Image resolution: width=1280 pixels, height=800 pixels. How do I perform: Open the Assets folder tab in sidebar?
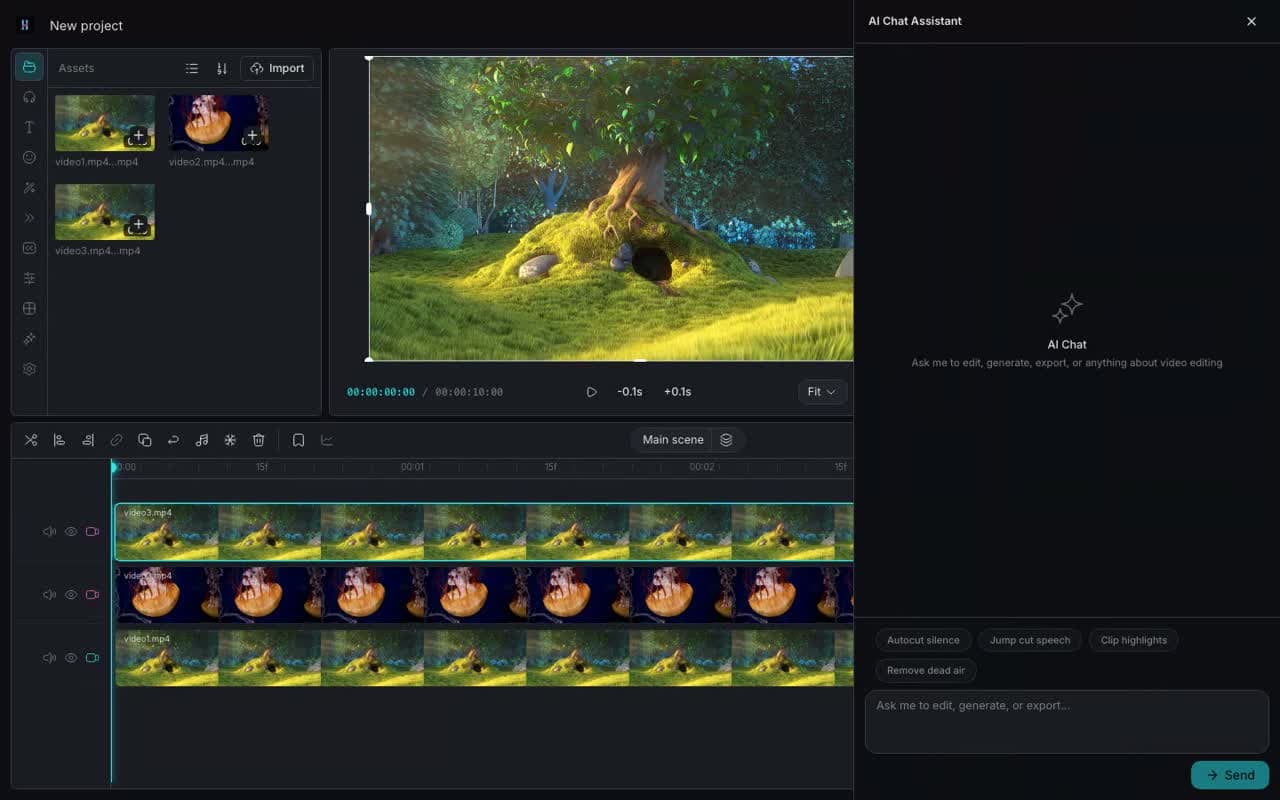(x=29, y=67)
